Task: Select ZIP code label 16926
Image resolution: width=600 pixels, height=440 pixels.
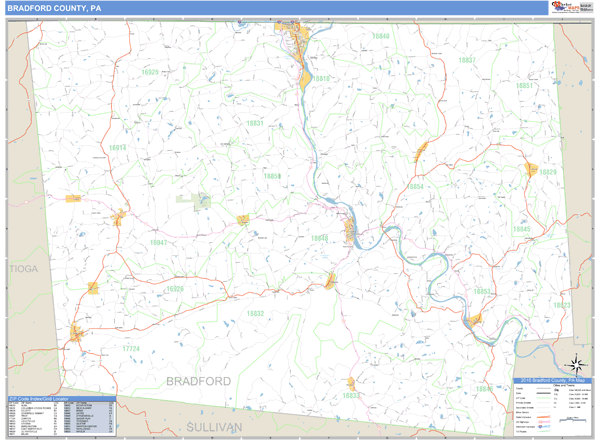Action: [175, 289]
